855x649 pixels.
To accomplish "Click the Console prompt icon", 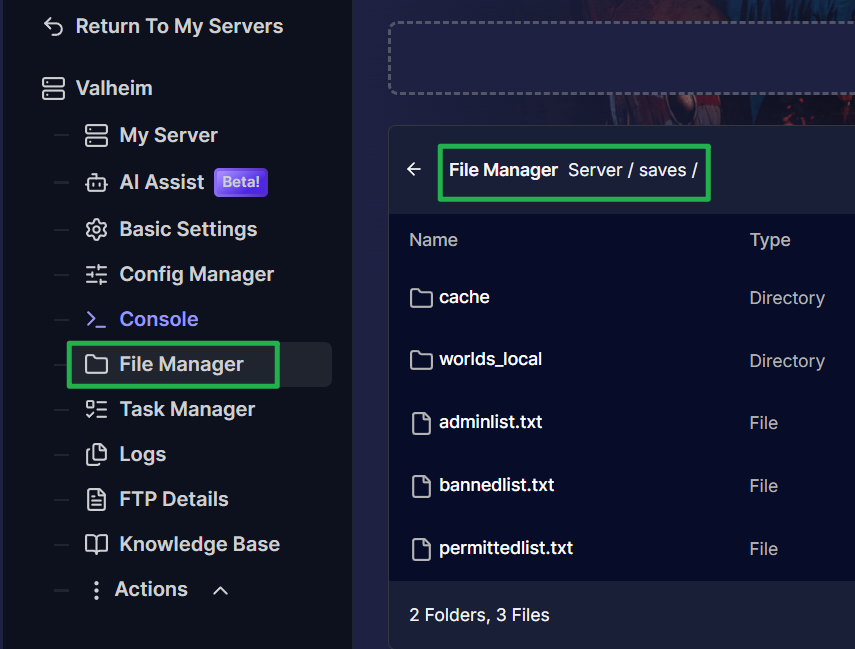I will (x=97, y=319).
